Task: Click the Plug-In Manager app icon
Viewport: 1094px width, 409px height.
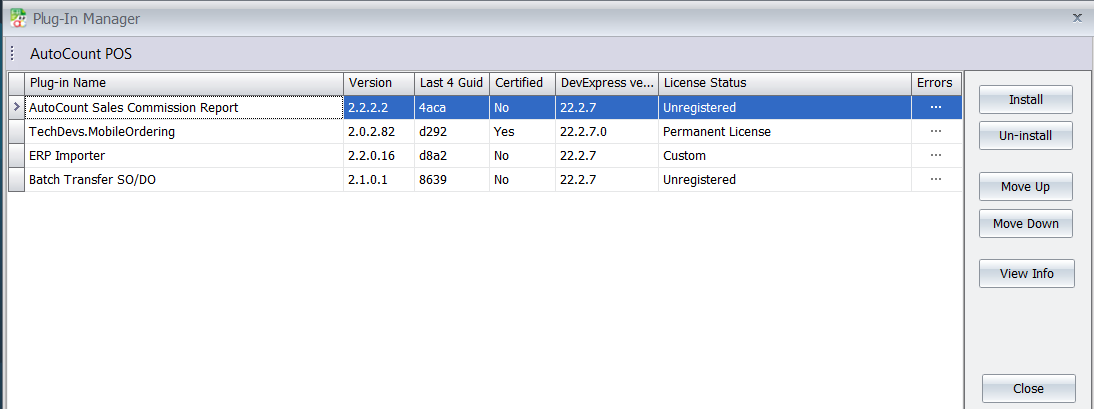Action: (18, 18)
